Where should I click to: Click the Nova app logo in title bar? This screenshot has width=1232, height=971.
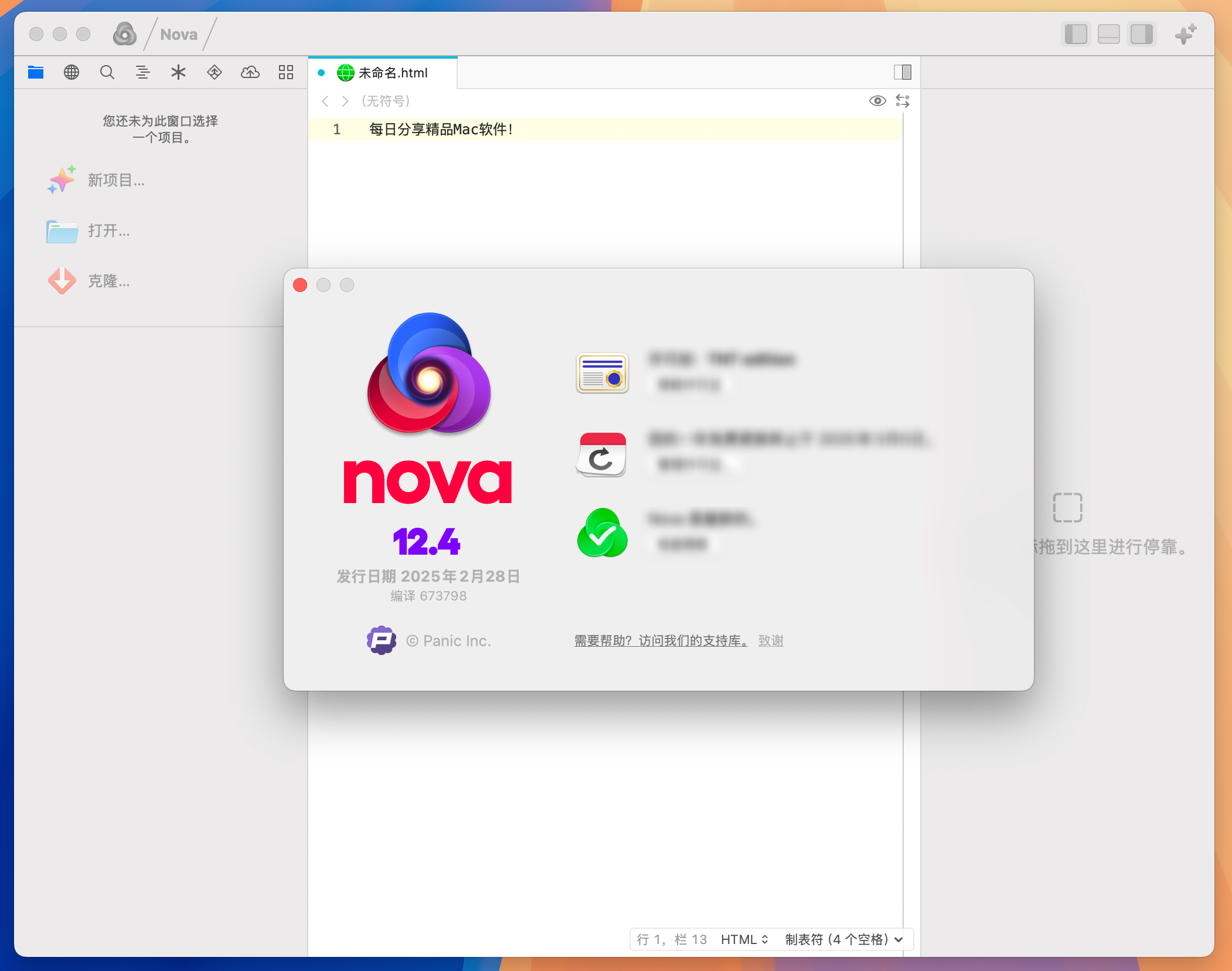point(125,34)
